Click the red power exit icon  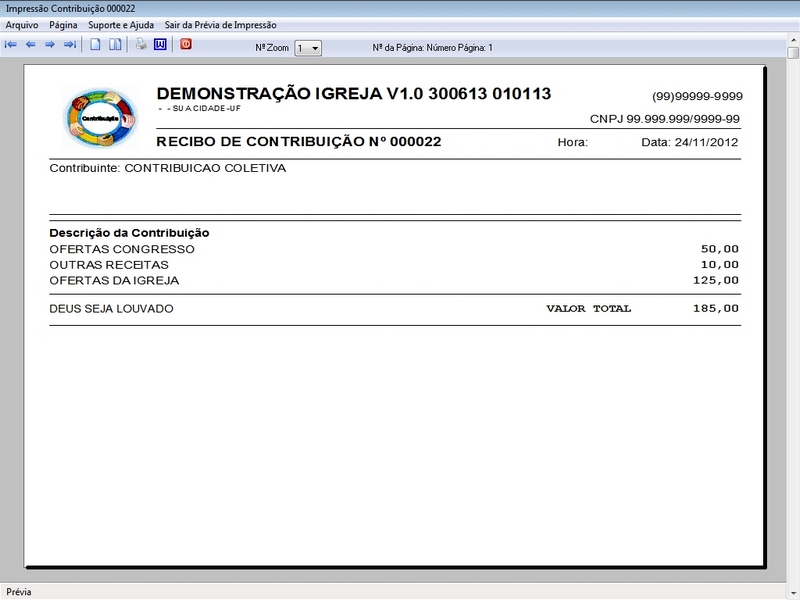point(186,44)
